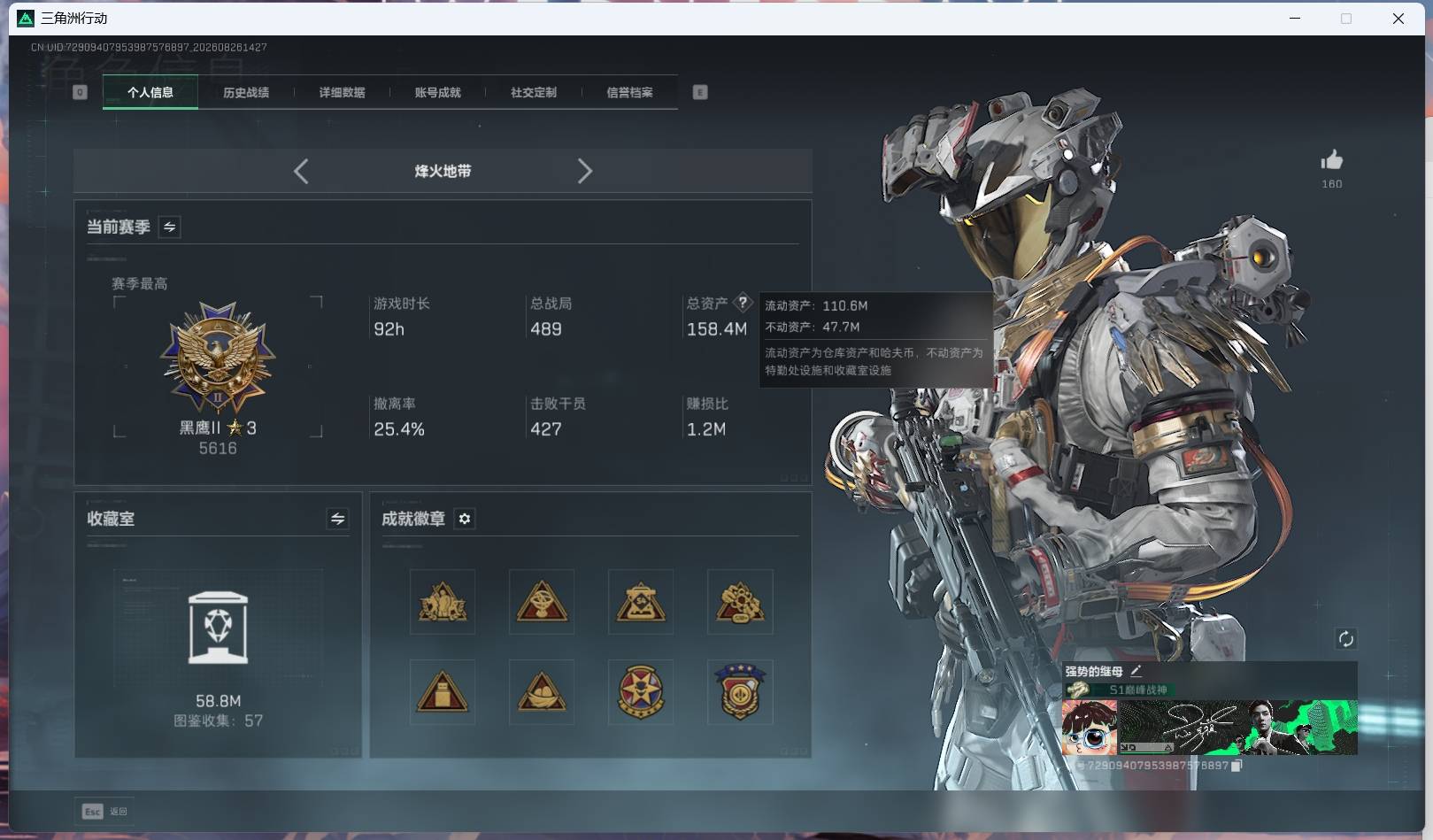Minimize the 三角洲行动 window
This screenshot has width=1433, height=840.
point(1295,18)
